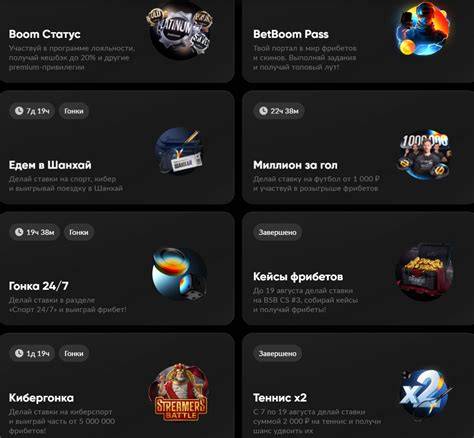Click the Гонки tag on Кибергонка card
Viewport: 474px width, 438px height.
(74, 354)
